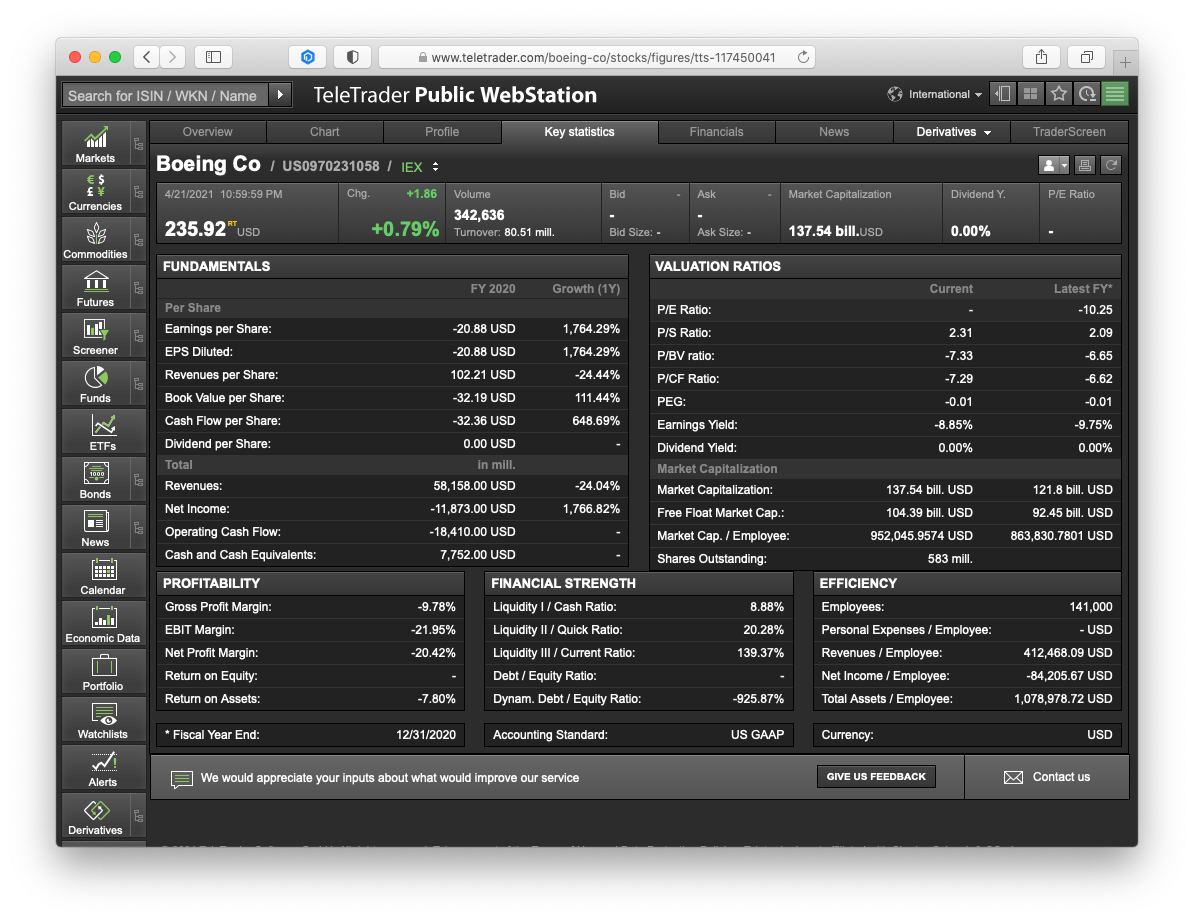Expand News submenu tree icon in sidebar
Screen dimensions: 1194x921
[x=138, y=528]
